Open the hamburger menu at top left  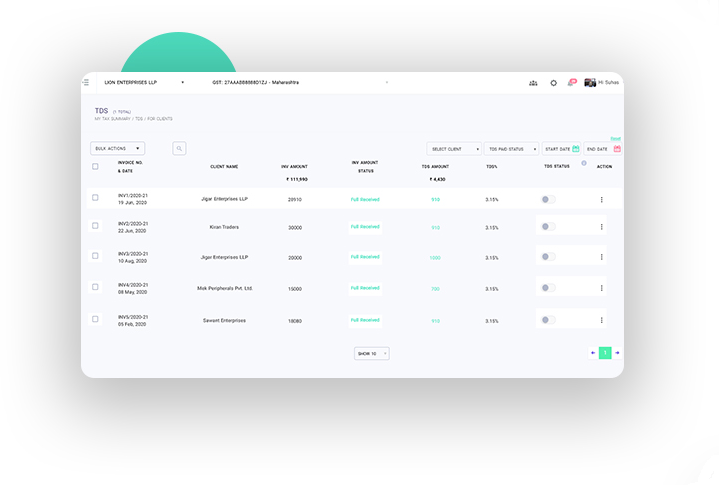(86, 82)
